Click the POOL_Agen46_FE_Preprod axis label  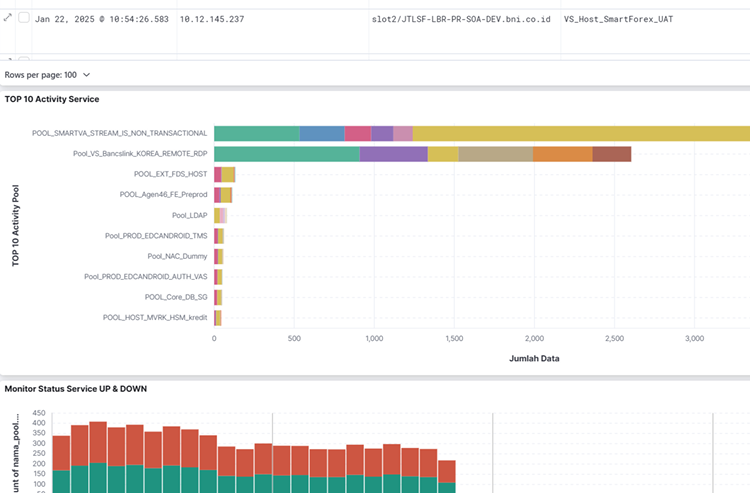pyautogui.click(x=160, y=195)
